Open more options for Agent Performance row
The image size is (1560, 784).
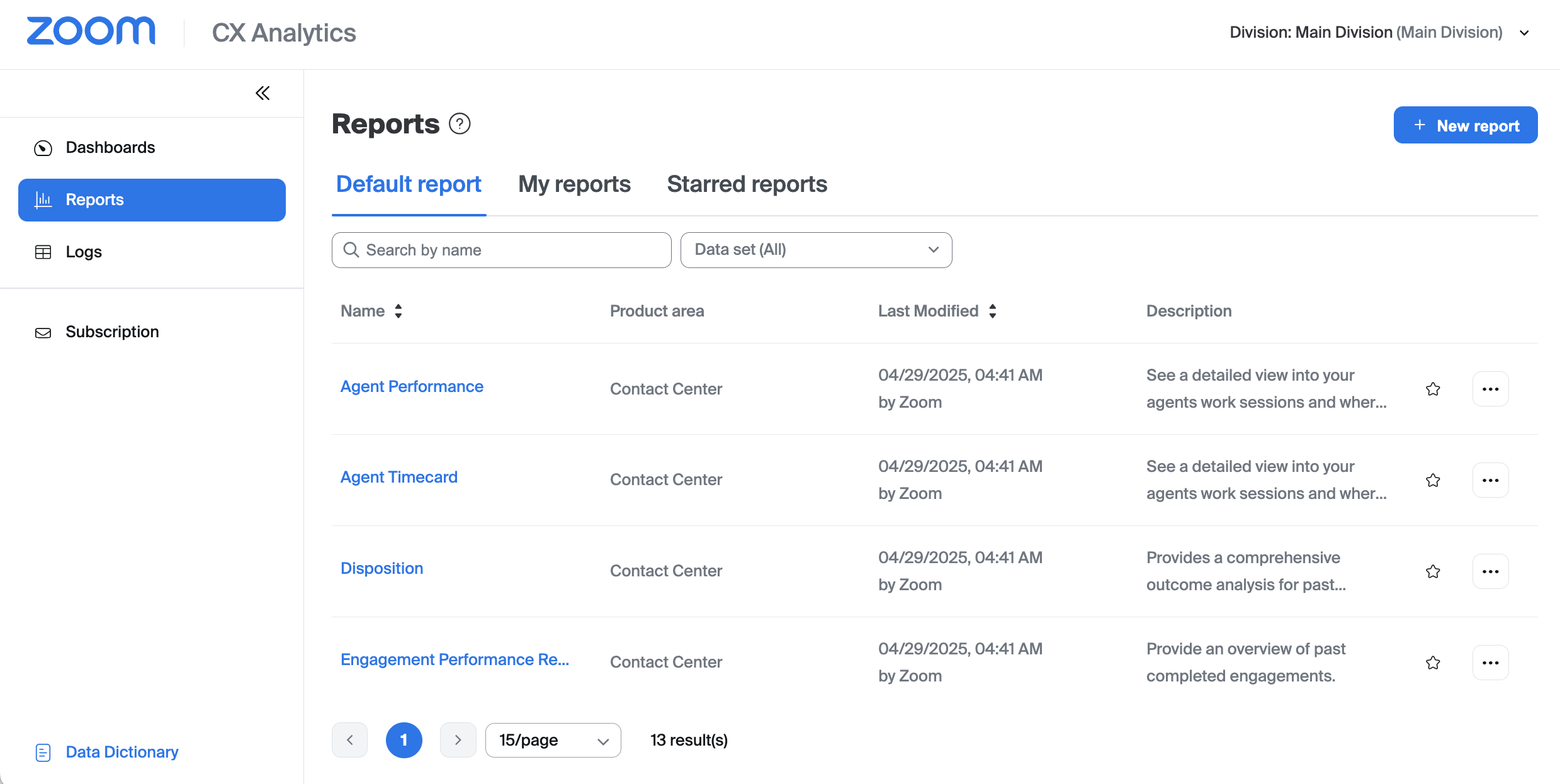[1490, 389]
